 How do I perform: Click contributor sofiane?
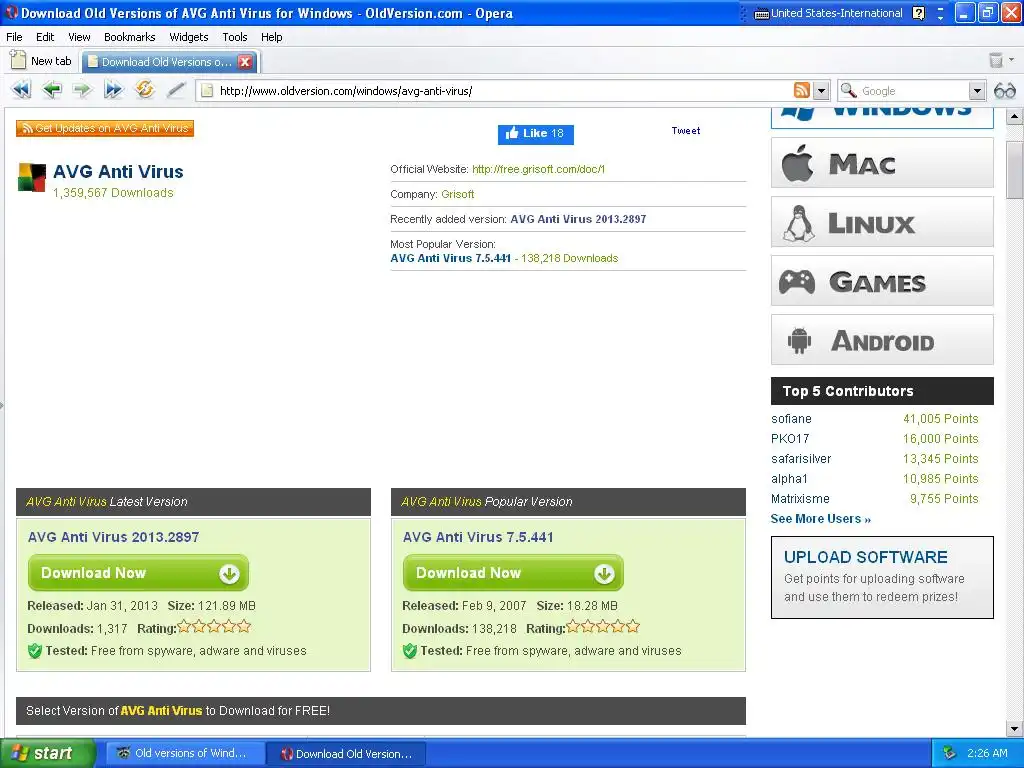click(x=791, y=419)
